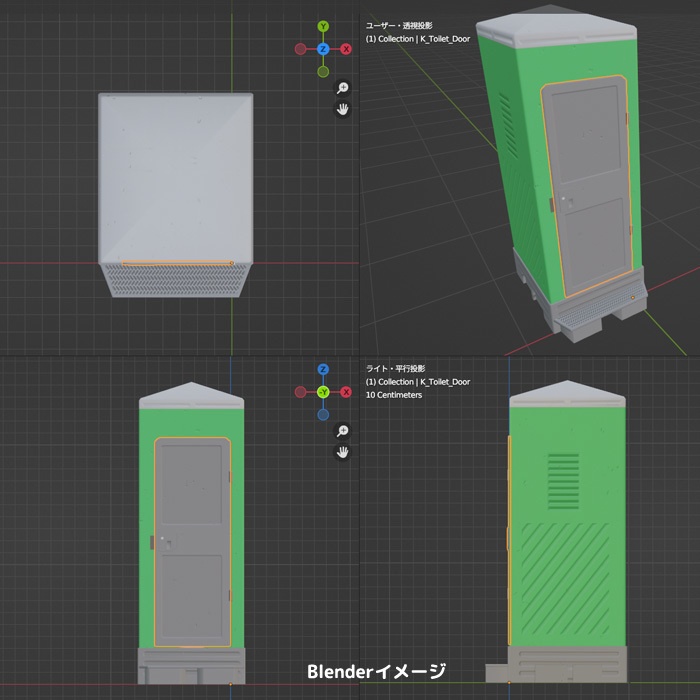700x700 pixels.
Task: Click zoom magnifier icon in front-view viewport
Action: point(342,431)
